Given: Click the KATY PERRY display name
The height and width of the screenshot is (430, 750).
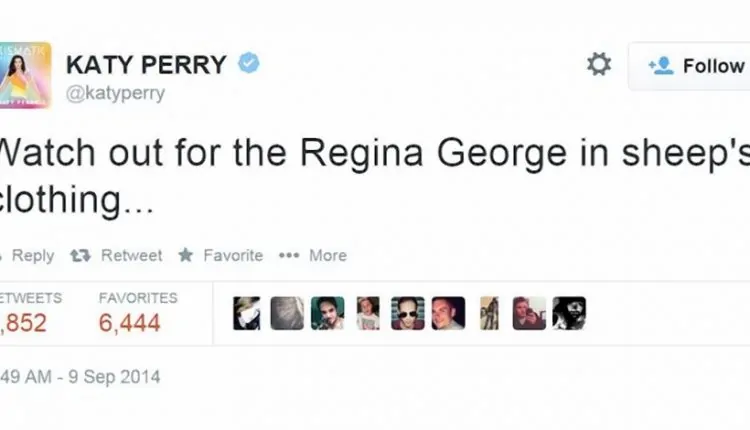Looking at the screenshot, I should click(x=146, y=65).
